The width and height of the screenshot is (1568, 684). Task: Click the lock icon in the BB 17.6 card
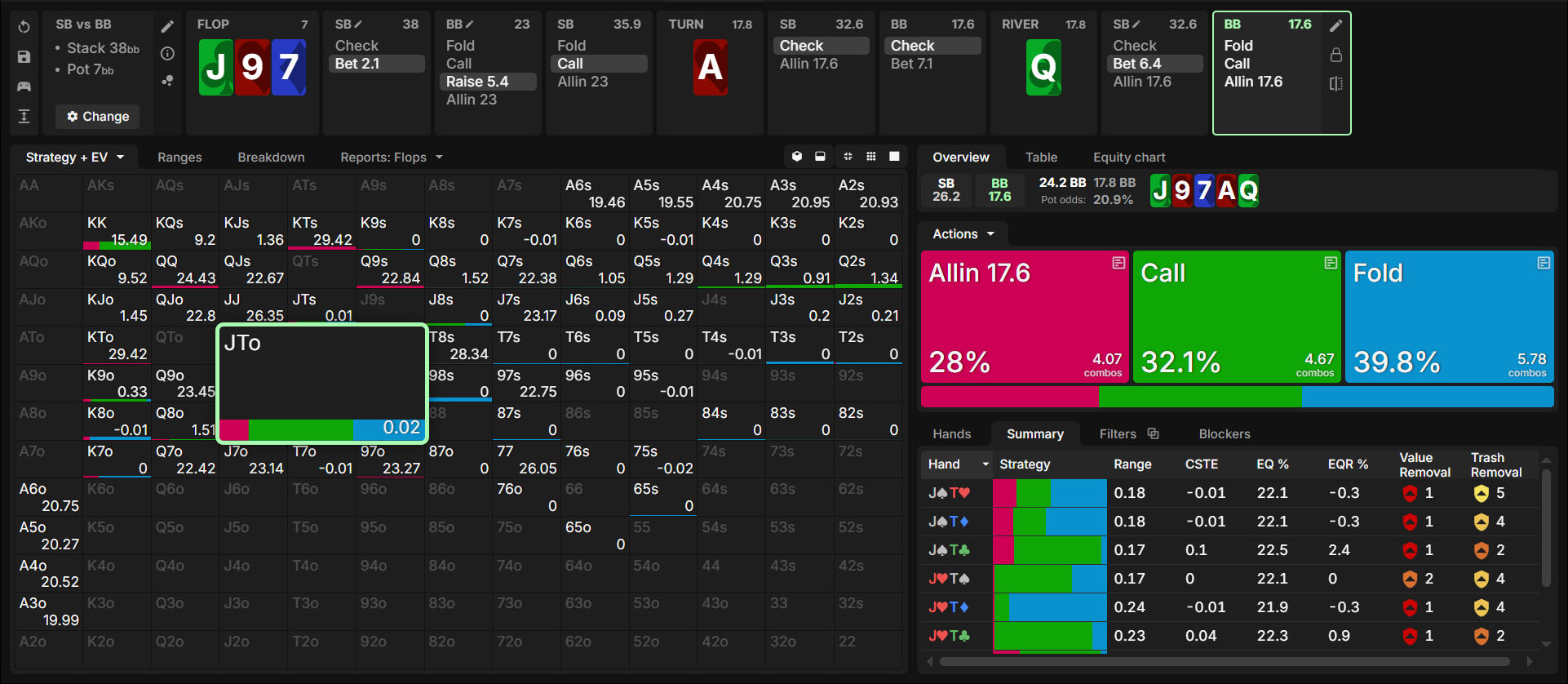tap(1335, 55)
